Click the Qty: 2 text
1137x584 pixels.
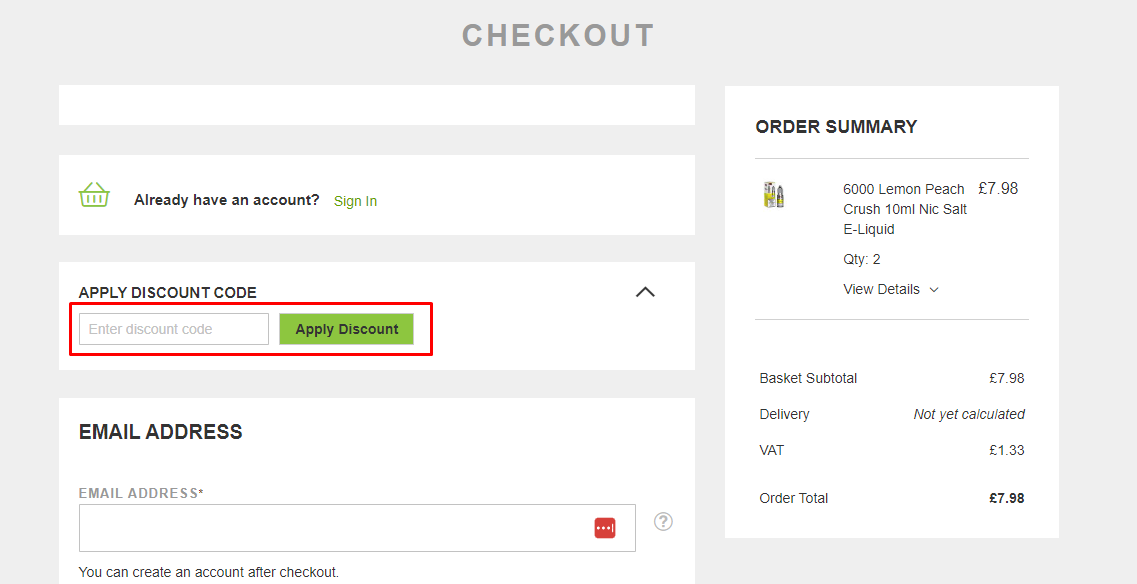861,258
